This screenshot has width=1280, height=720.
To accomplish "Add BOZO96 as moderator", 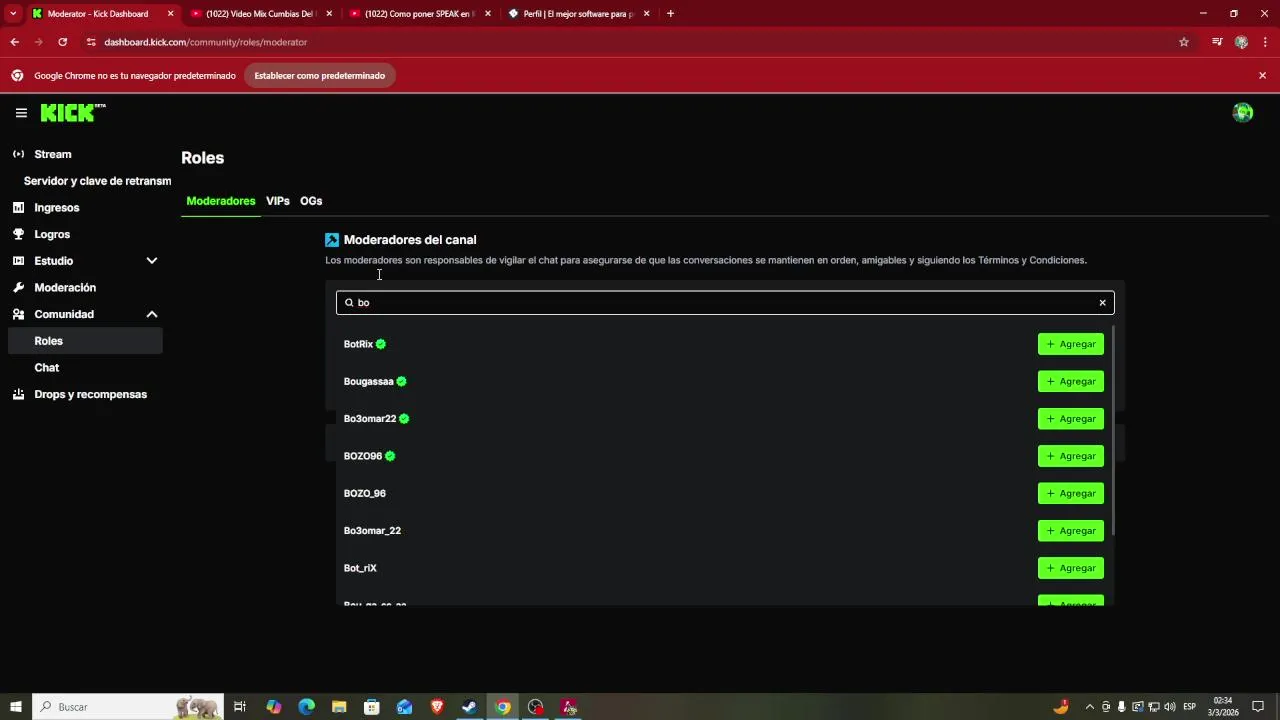I will point(1071,456).
